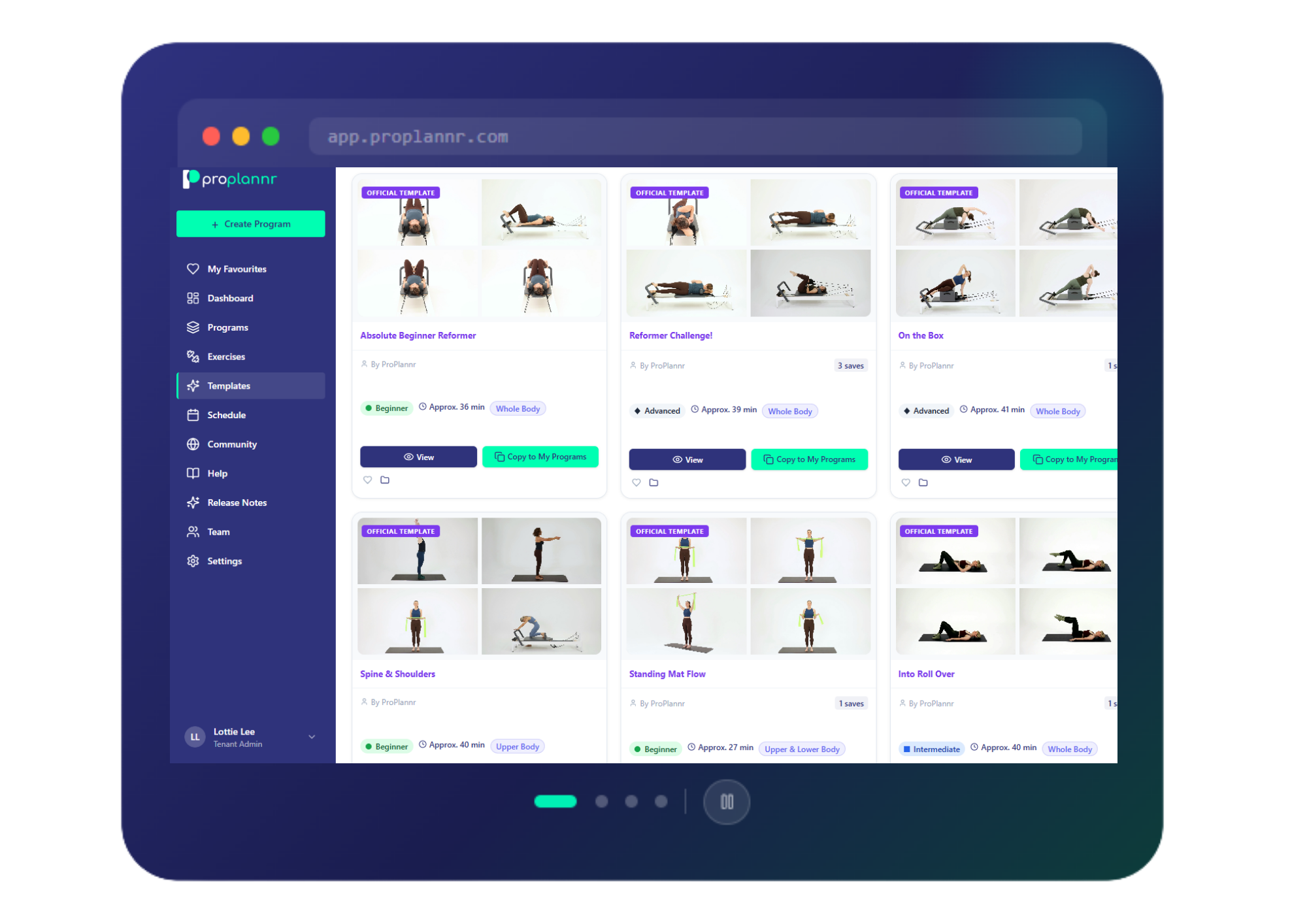Click the Upper Body tag on Spine & Shoulders
Screen dimensions: 1307x924
click(518, 746)
